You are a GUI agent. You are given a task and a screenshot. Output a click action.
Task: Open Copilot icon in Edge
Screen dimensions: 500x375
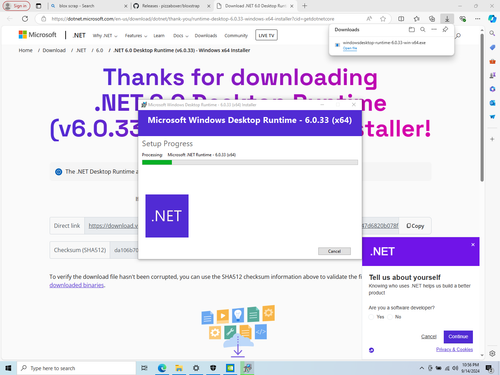pos(492,19)
